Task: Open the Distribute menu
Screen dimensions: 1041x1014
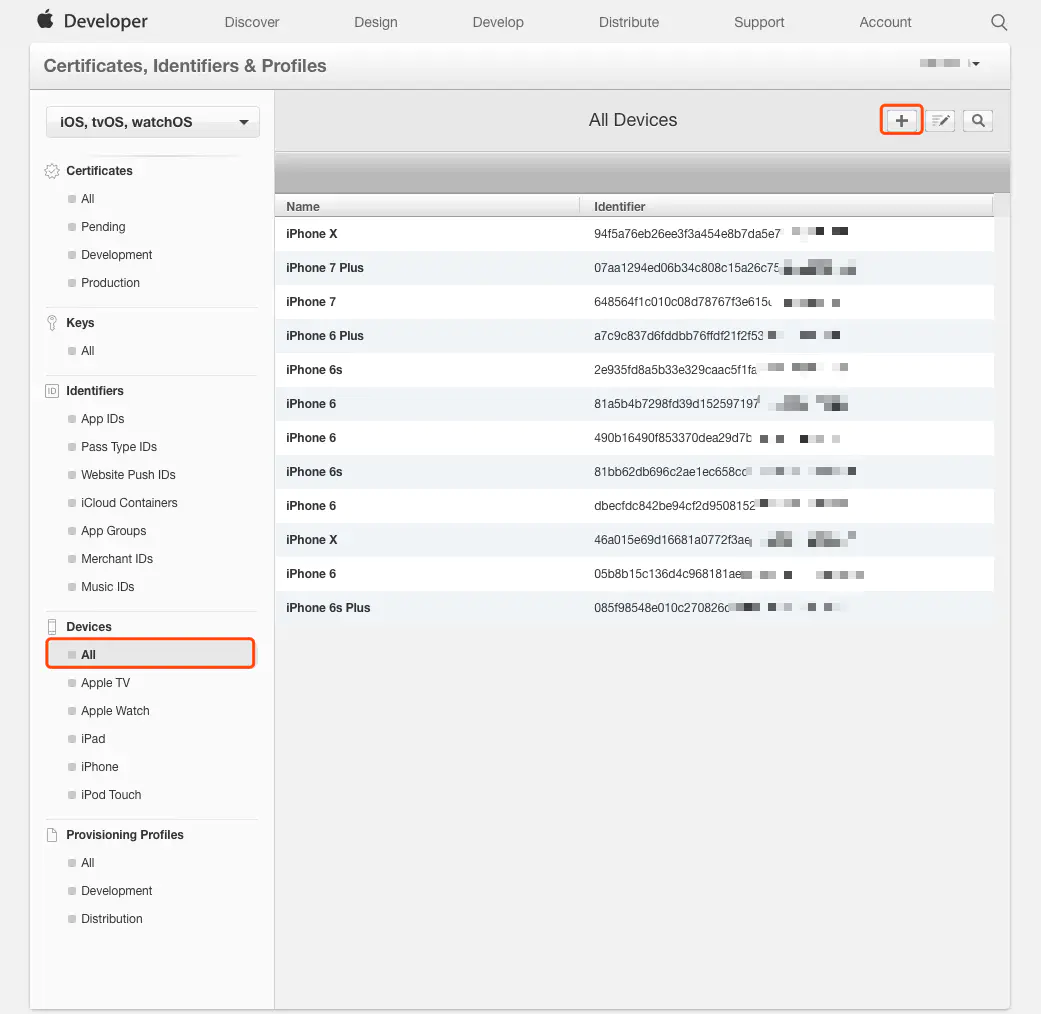Action: (629, 22)
